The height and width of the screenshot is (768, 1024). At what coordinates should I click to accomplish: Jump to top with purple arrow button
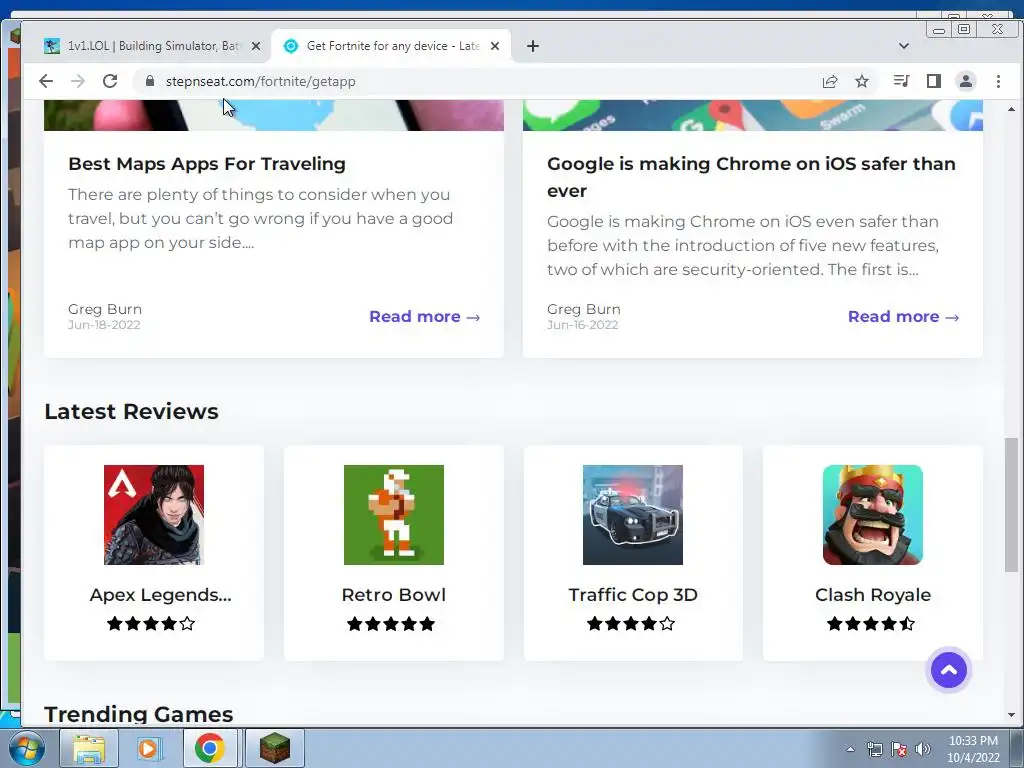click(x=948, y=670)
